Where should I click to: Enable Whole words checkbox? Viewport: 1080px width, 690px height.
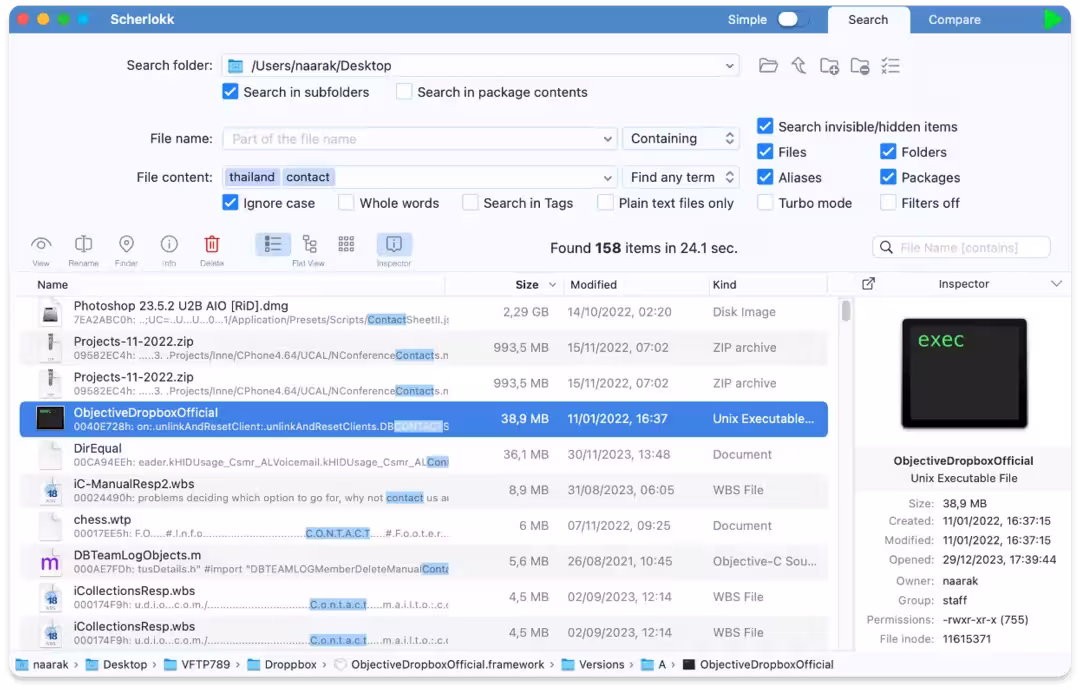tap(346, 202)
